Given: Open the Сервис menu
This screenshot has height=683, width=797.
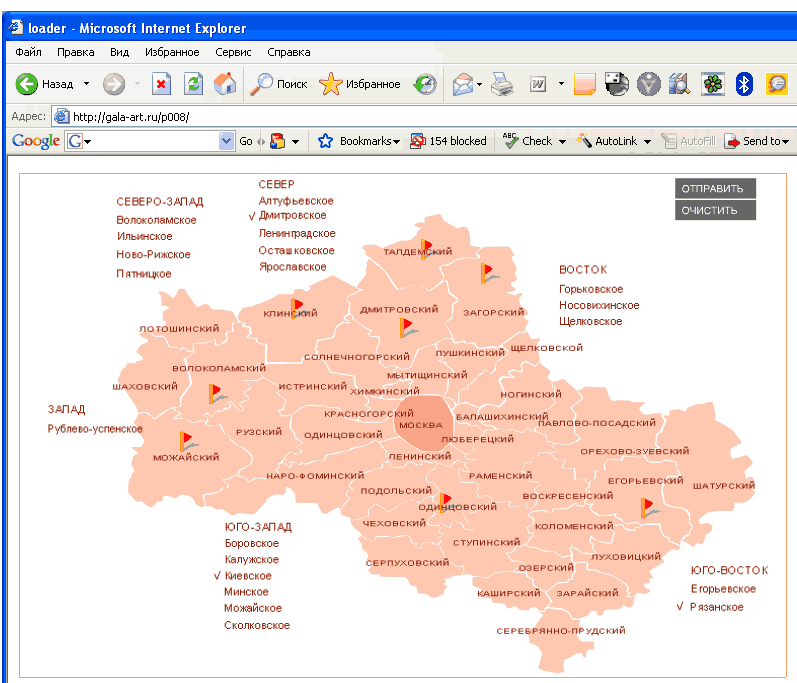Looking at the screenshot, I should tap(233, 52).
